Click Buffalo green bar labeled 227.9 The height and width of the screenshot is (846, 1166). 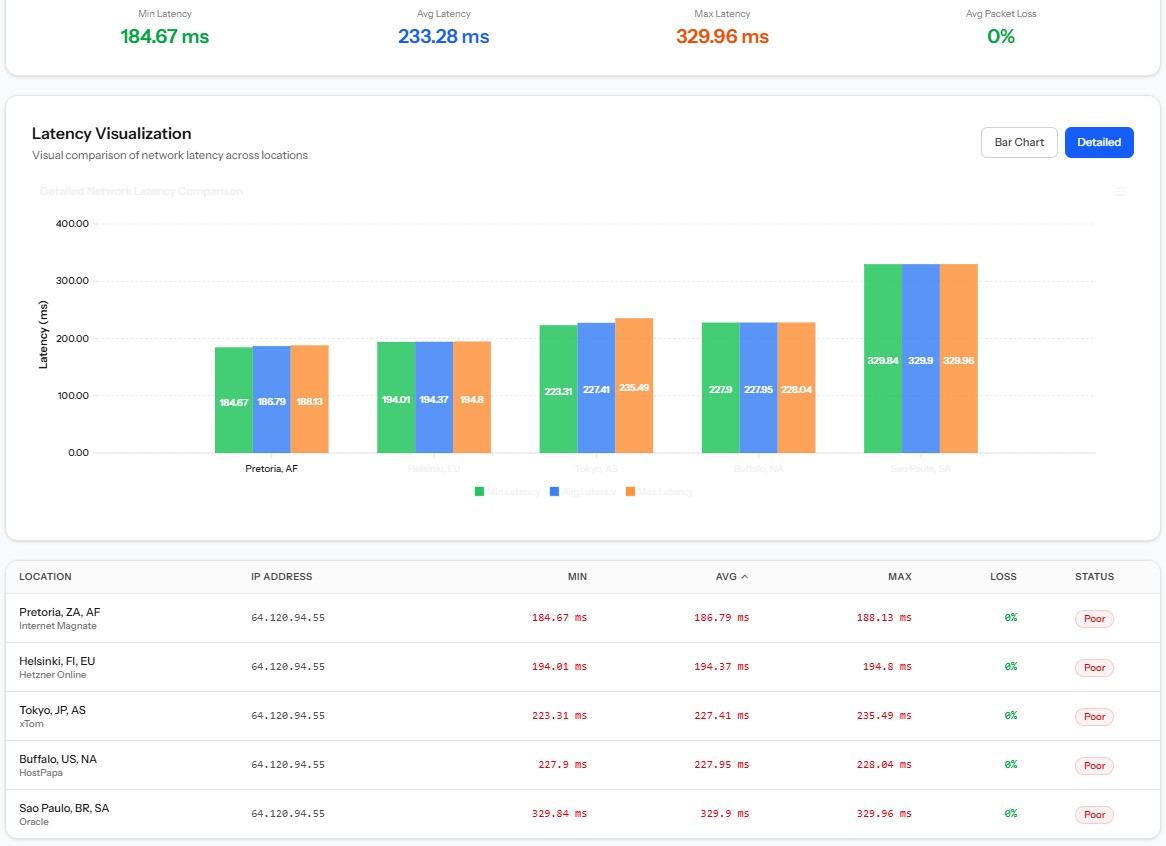pyautogui.click(x=721, y=387)
